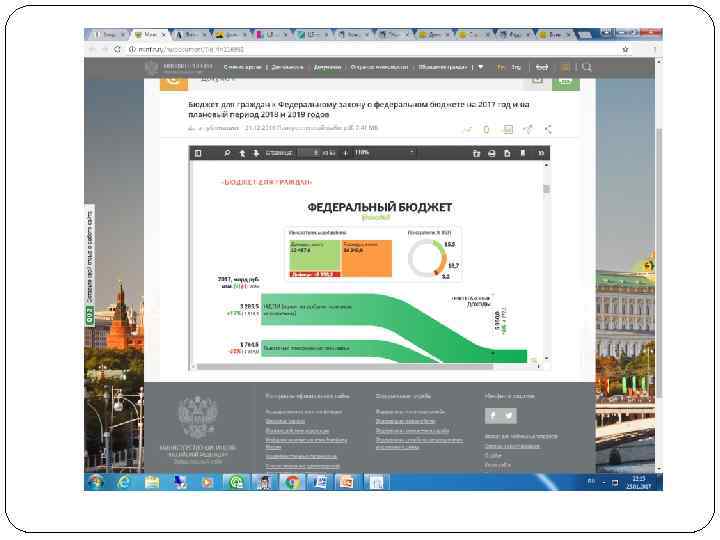
Task: Reload the page in browser
Action: 117,49
